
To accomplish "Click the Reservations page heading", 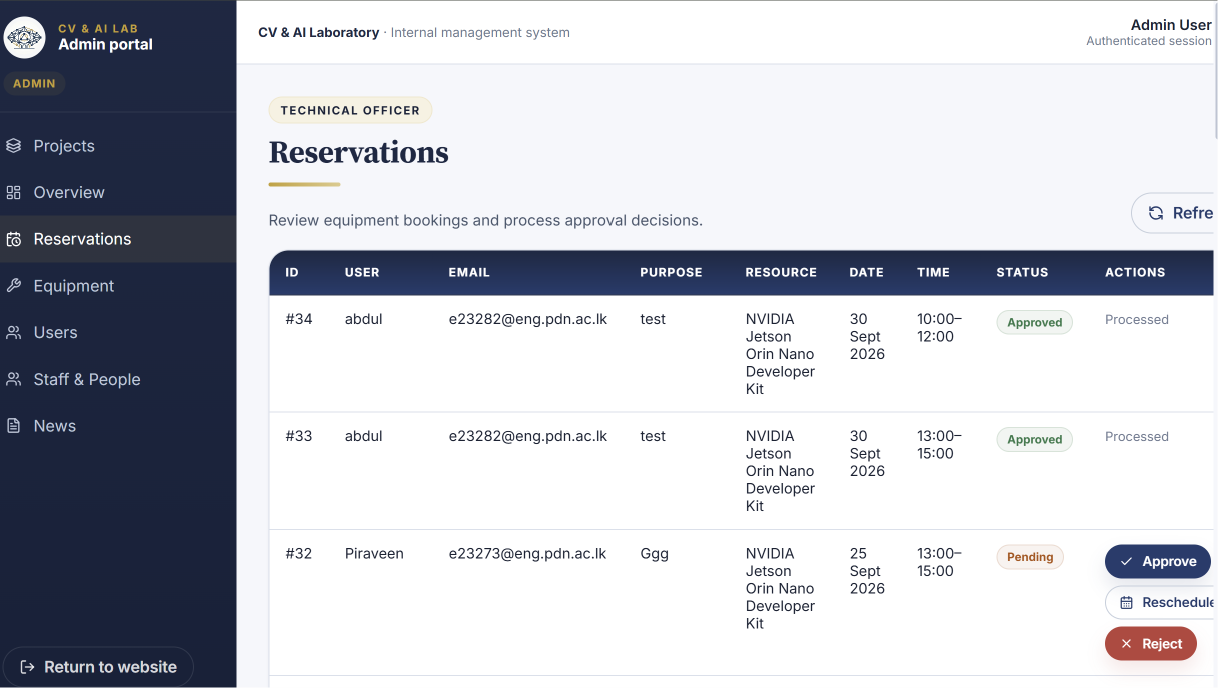I will click(359, 152).
